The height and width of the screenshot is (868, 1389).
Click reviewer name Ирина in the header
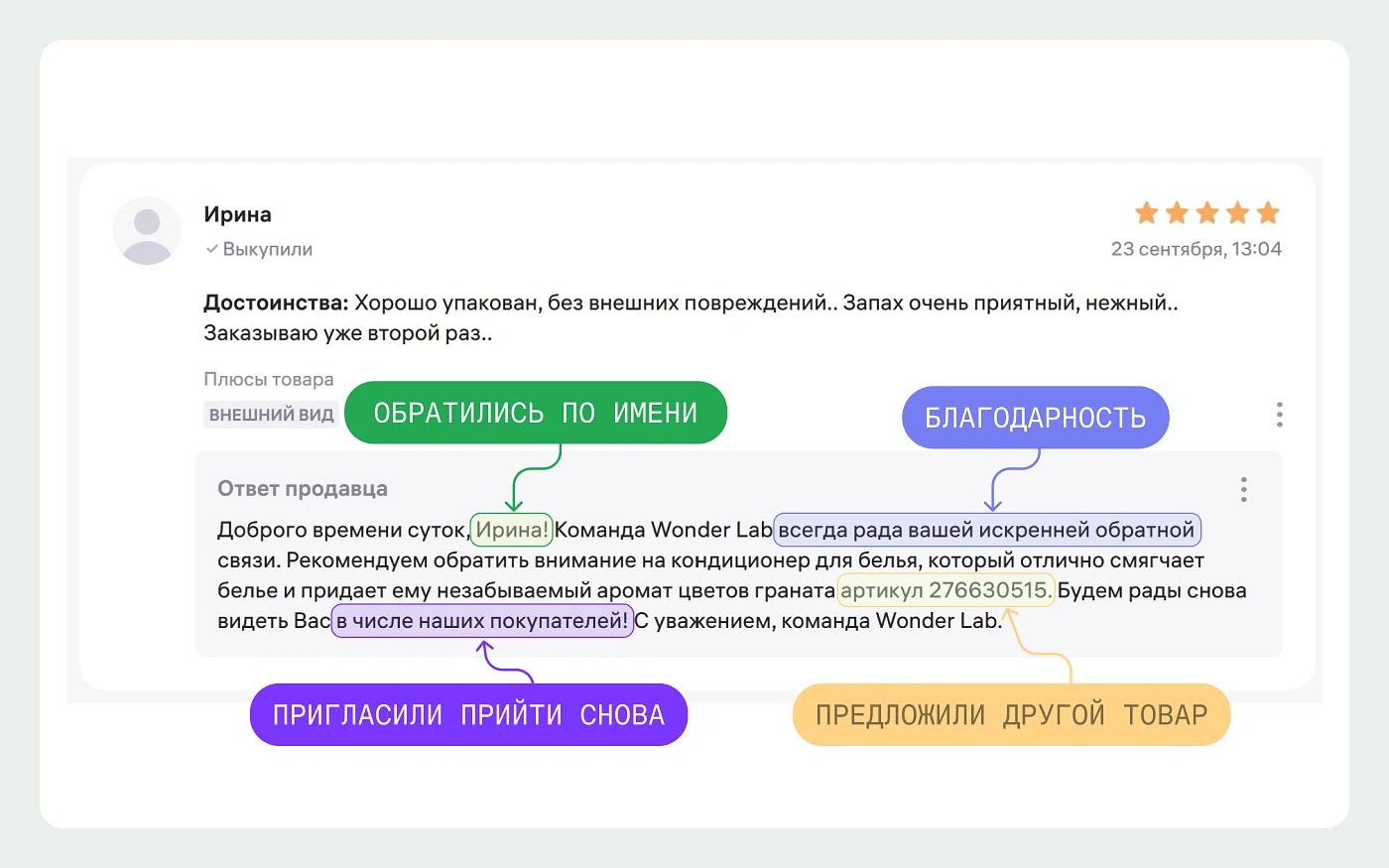(x=237, y=214)
